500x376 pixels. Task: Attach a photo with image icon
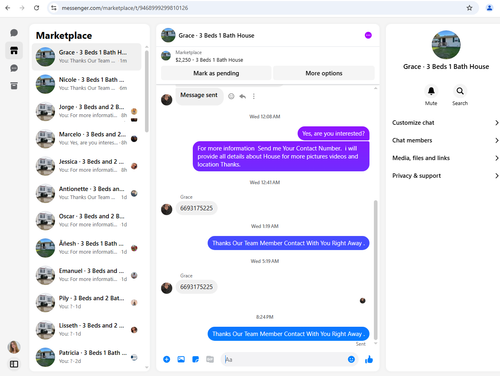pyautogui.click(x=181, y=359)
